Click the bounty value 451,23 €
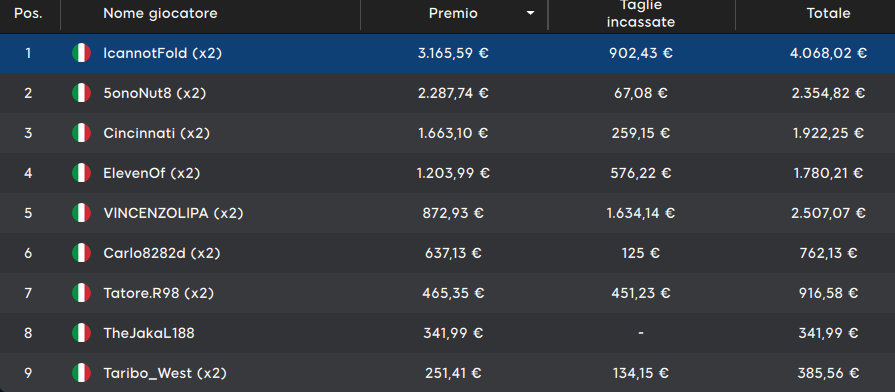 tap(640, 293)
